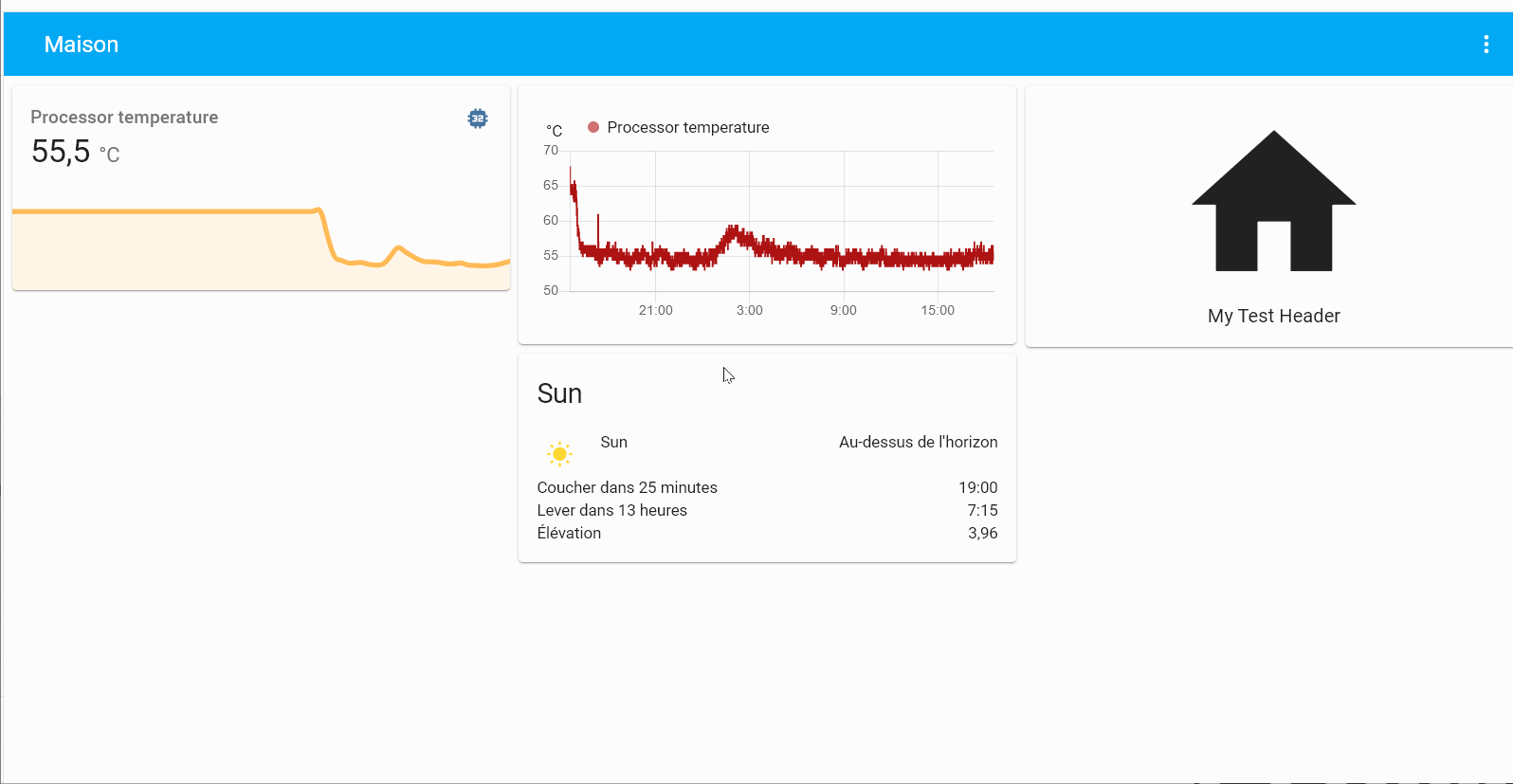The width and height of the screenshot is (1513, 784).
Task: Open the three-dot overflow menu
Action: [x=1486, y=45]
